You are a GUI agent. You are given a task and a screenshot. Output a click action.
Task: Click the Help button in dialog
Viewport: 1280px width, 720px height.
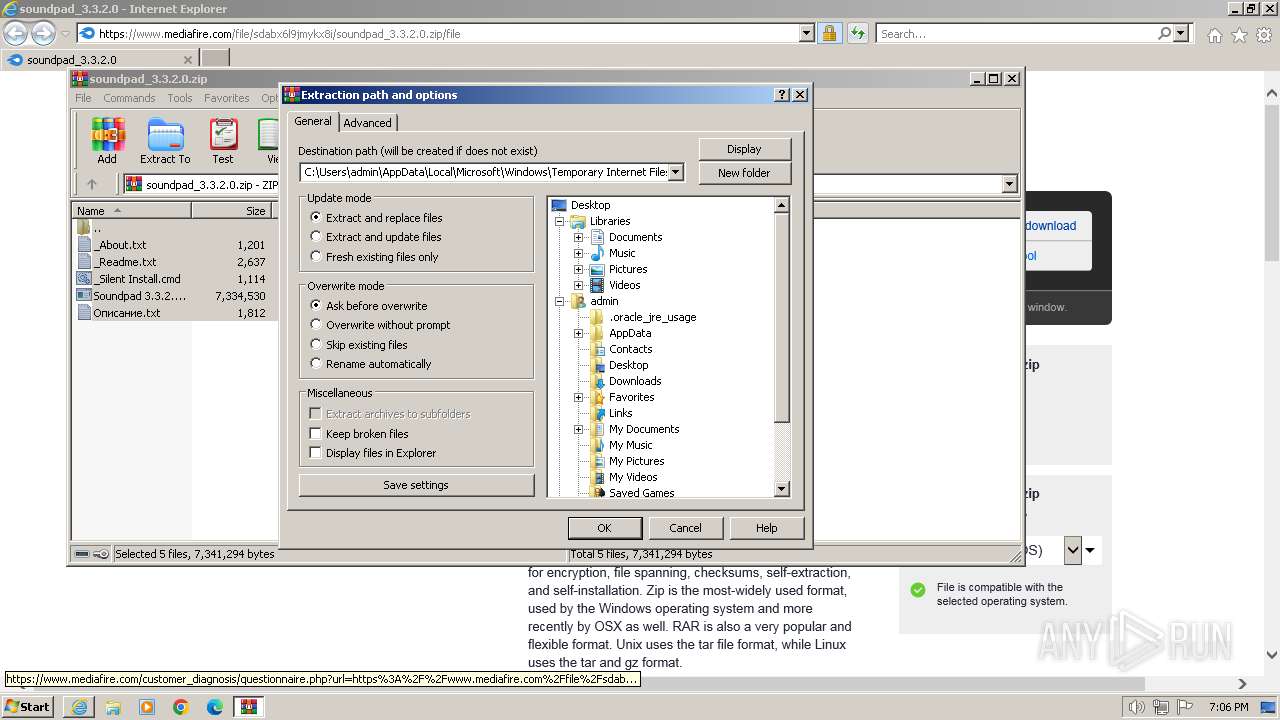pyautogui.click(x=766, y=528)
